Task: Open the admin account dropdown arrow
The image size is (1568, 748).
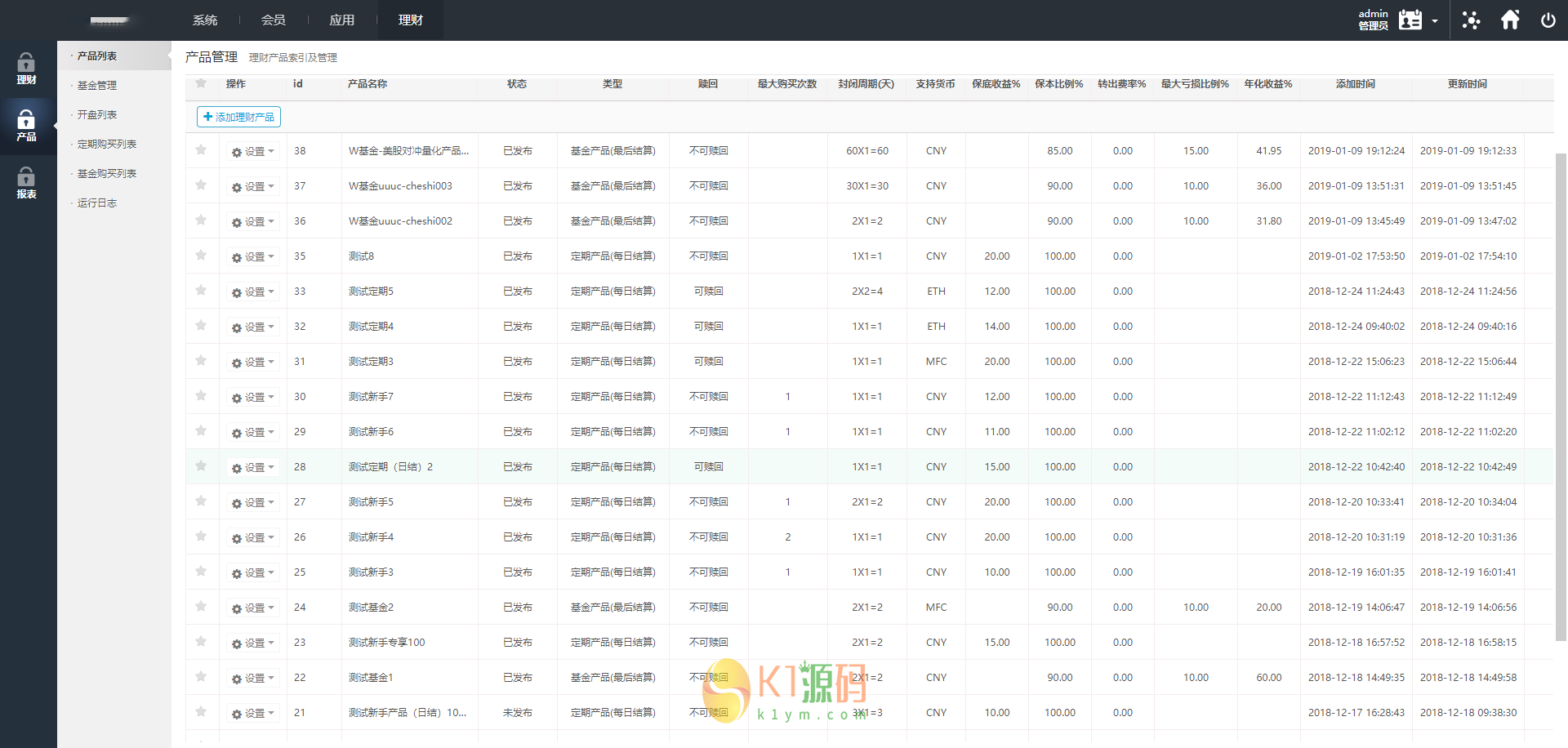Action: 1435,21
